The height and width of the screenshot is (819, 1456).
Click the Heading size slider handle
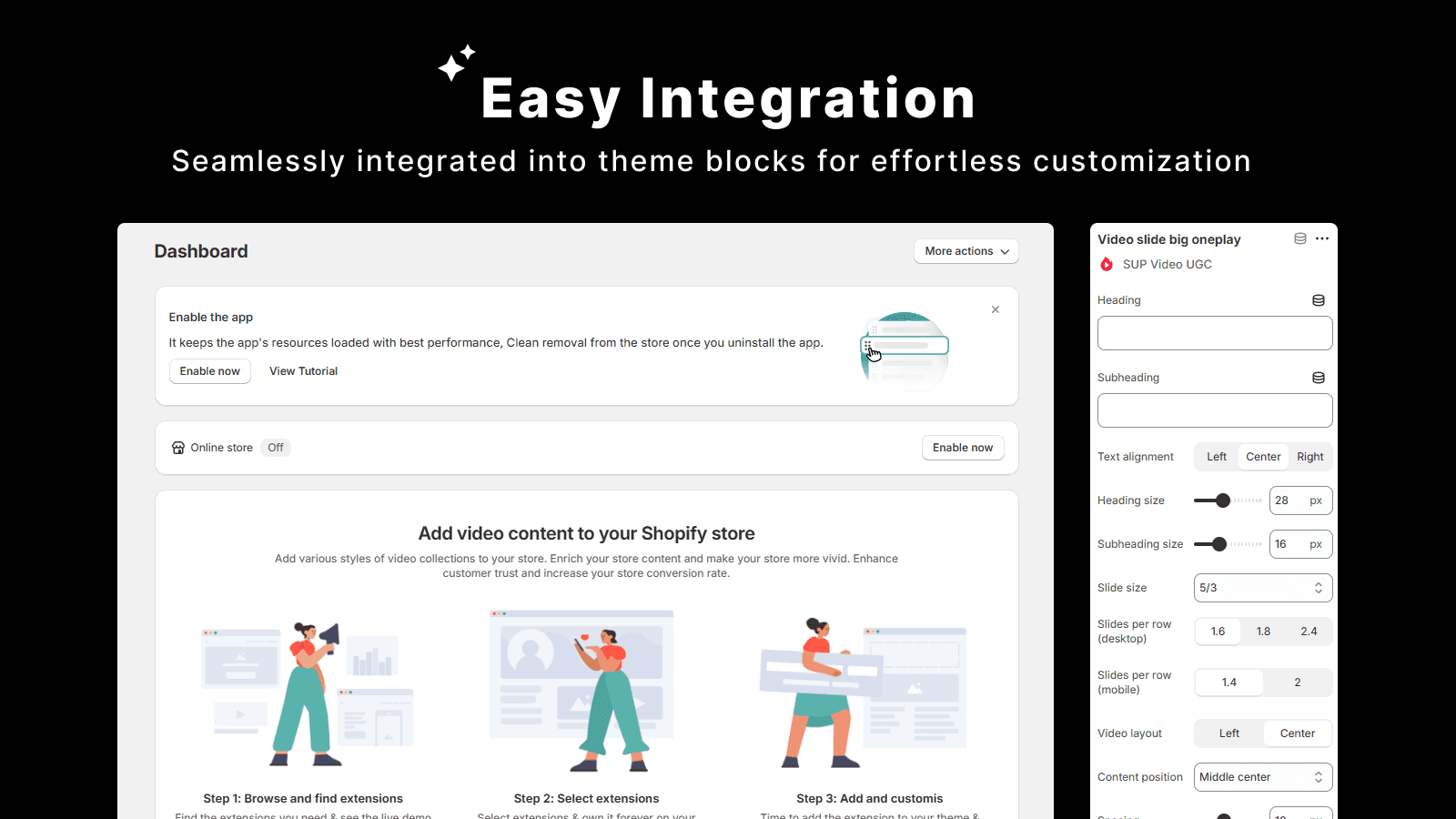pos(1223,500)
